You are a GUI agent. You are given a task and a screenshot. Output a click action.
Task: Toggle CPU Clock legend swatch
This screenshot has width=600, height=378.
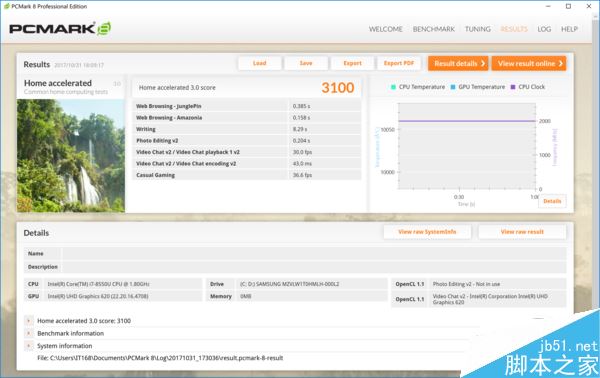[513, 87]
